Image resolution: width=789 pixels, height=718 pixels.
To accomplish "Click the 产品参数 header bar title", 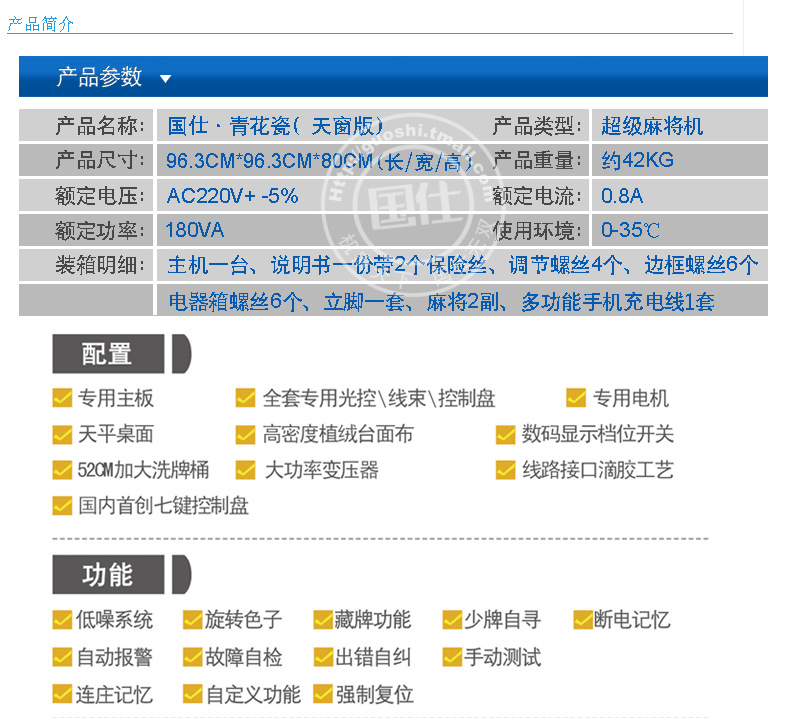I will tap(99, 77).
